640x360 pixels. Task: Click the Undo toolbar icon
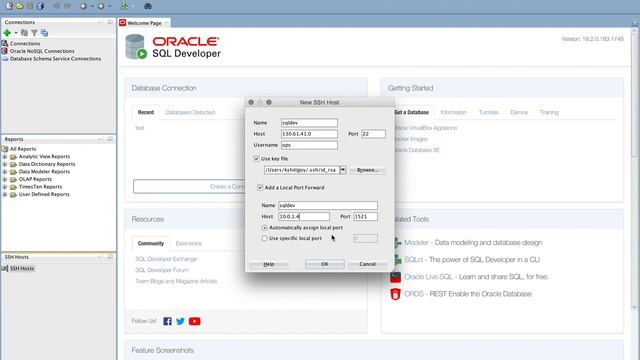point(56,6)
